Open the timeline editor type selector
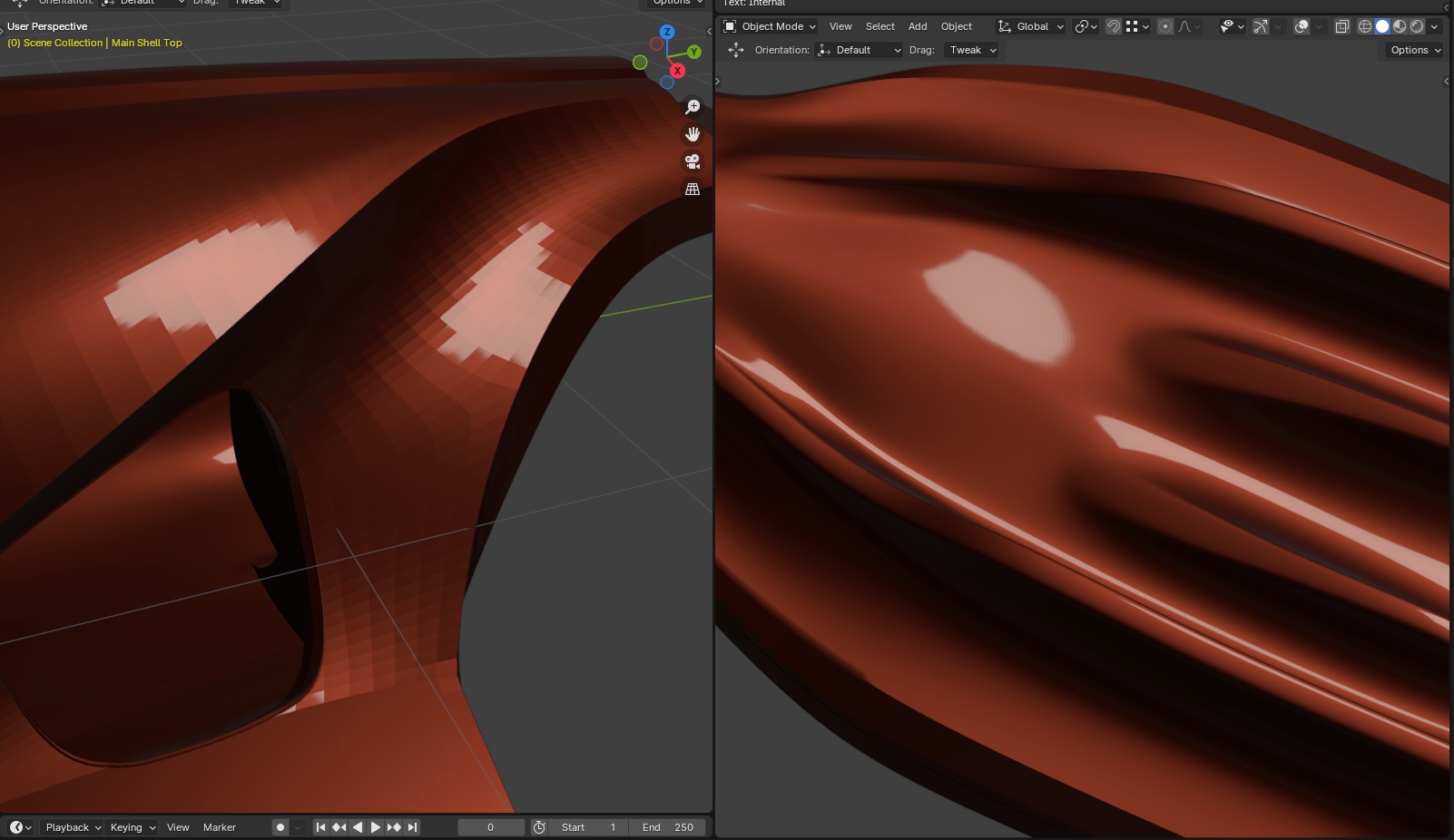This screenshot has width=1454, height=840. click(x=20, y=827)
